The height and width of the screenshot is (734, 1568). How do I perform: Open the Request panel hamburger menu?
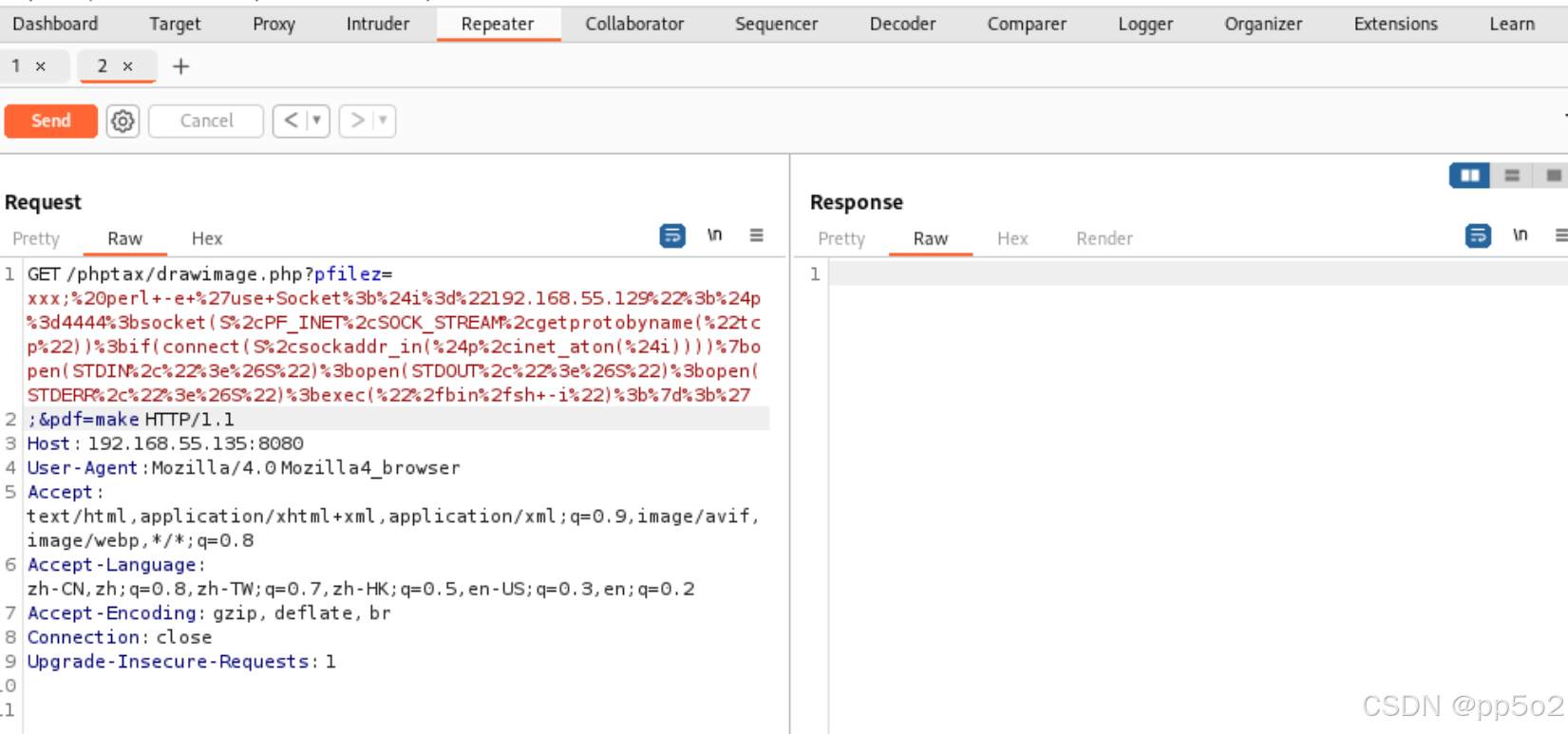tap(756, 235)
